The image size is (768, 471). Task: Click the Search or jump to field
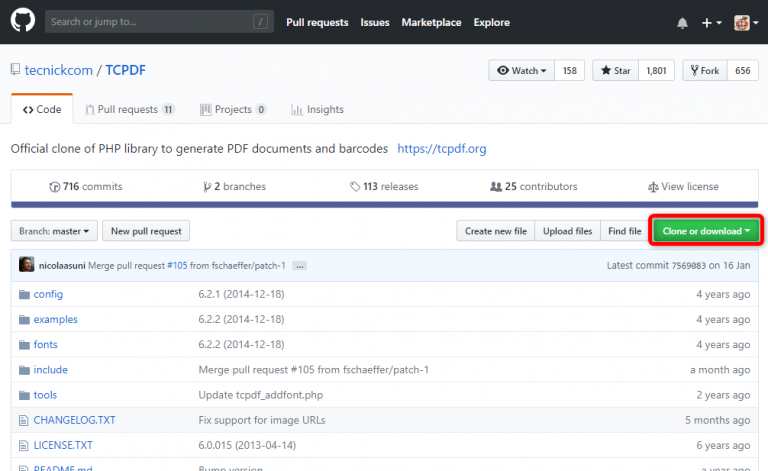click(x=150, y=22)
